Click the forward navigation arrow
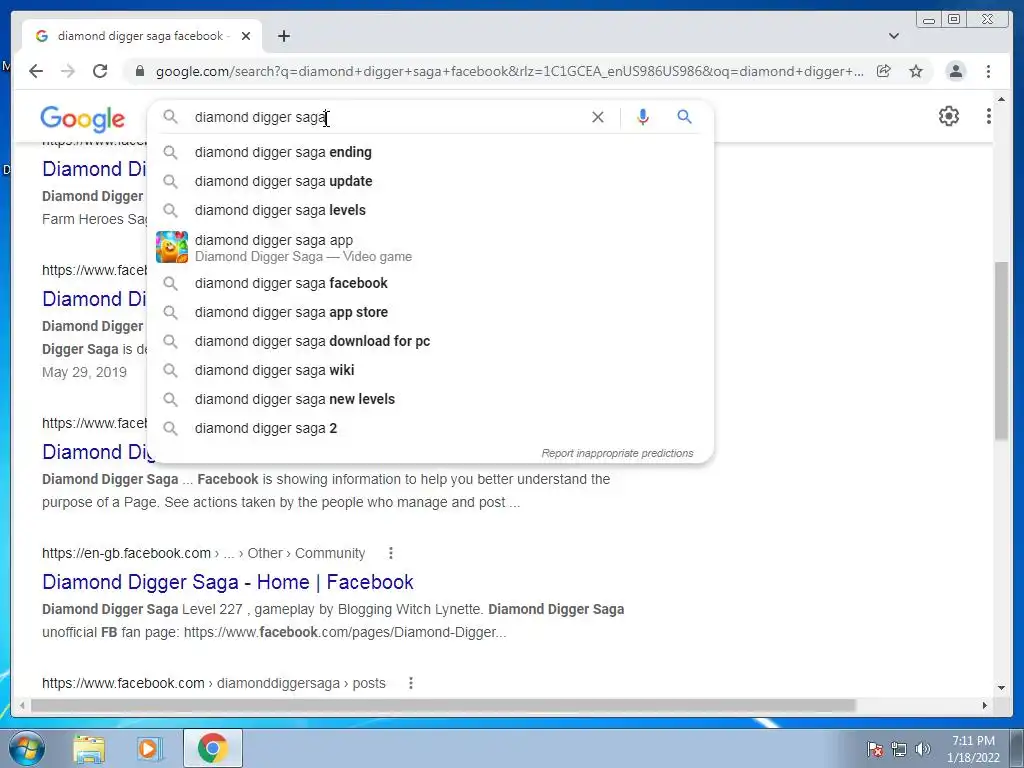Screen dimensions: 1024x768 (68, 71)
